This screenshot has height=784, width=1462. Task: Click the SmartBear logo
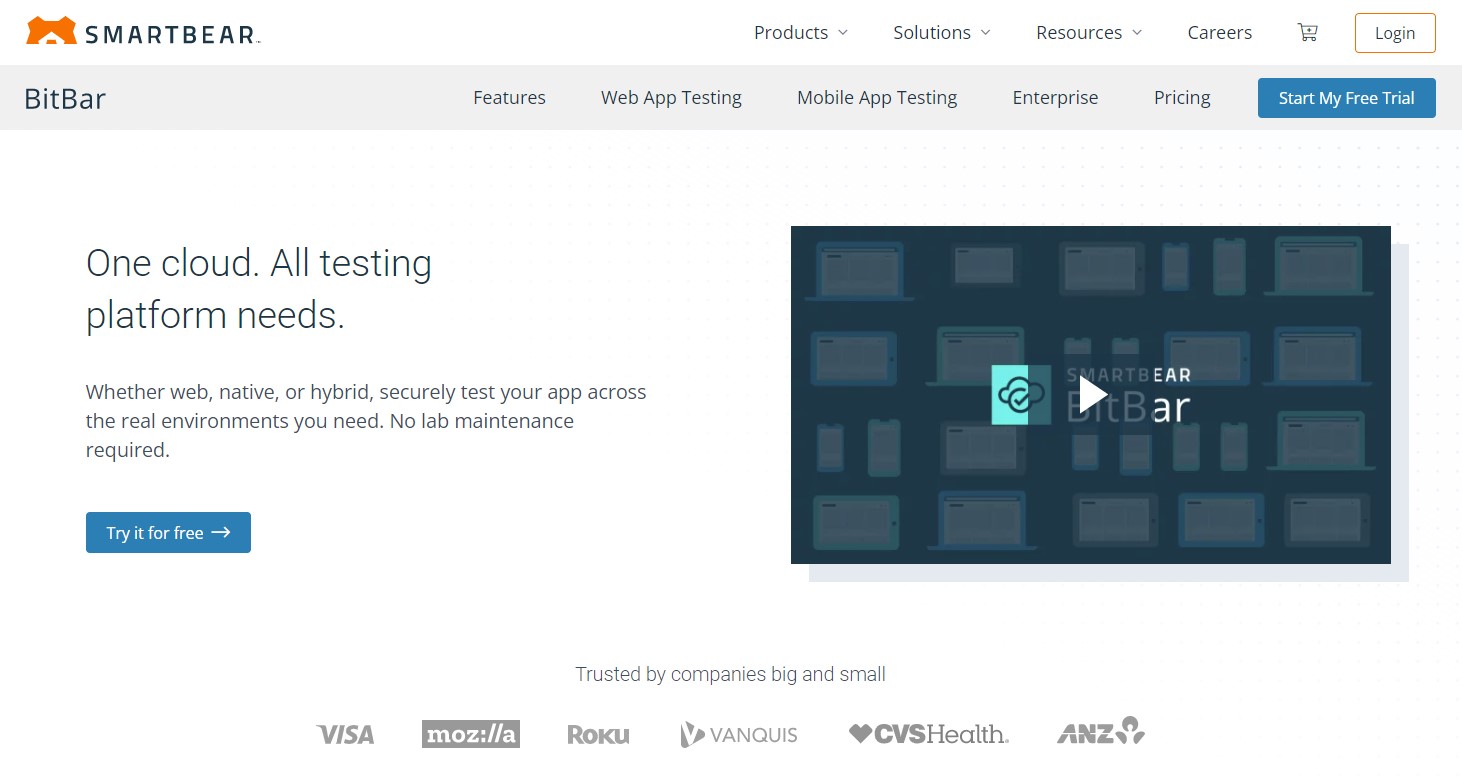(x=143, y=32)
